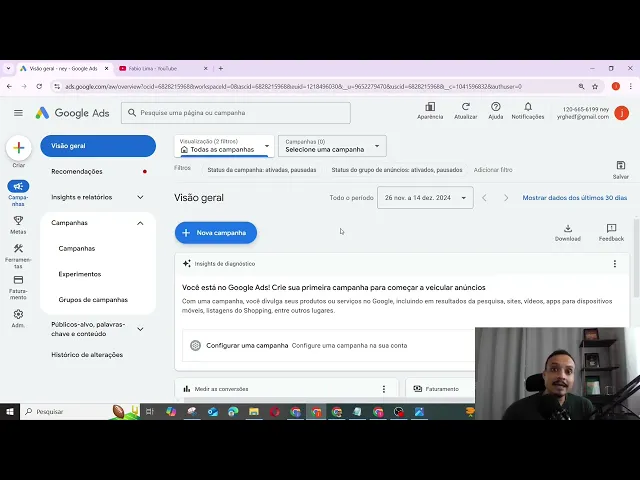Switch to Fabio Lima YouTube tab
This screenshot has height=480, width=640.
pos(159,69)
